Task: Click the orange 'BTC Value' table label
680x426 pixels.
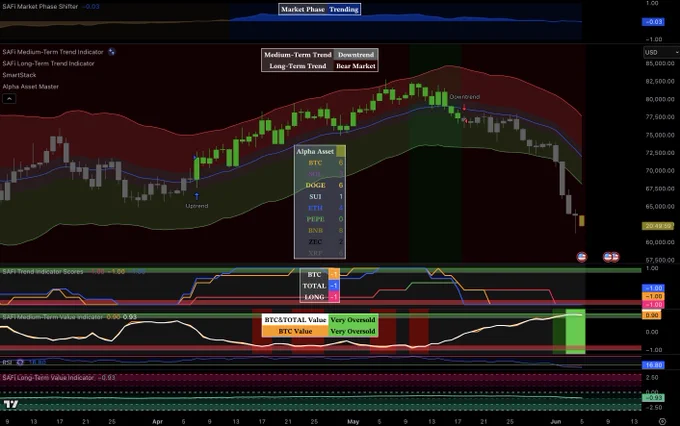Action: pos(295,331)
